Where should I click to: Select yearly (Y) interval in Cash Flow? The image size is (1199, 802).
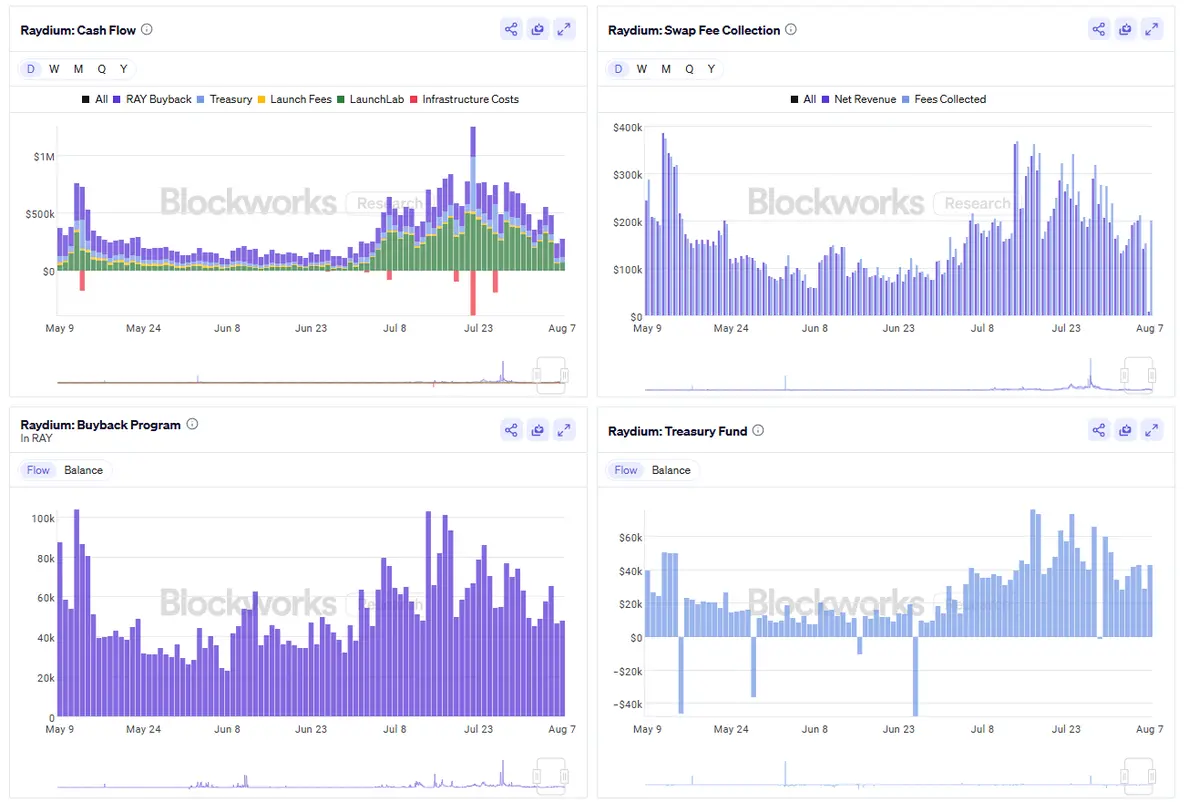[123, 69]
